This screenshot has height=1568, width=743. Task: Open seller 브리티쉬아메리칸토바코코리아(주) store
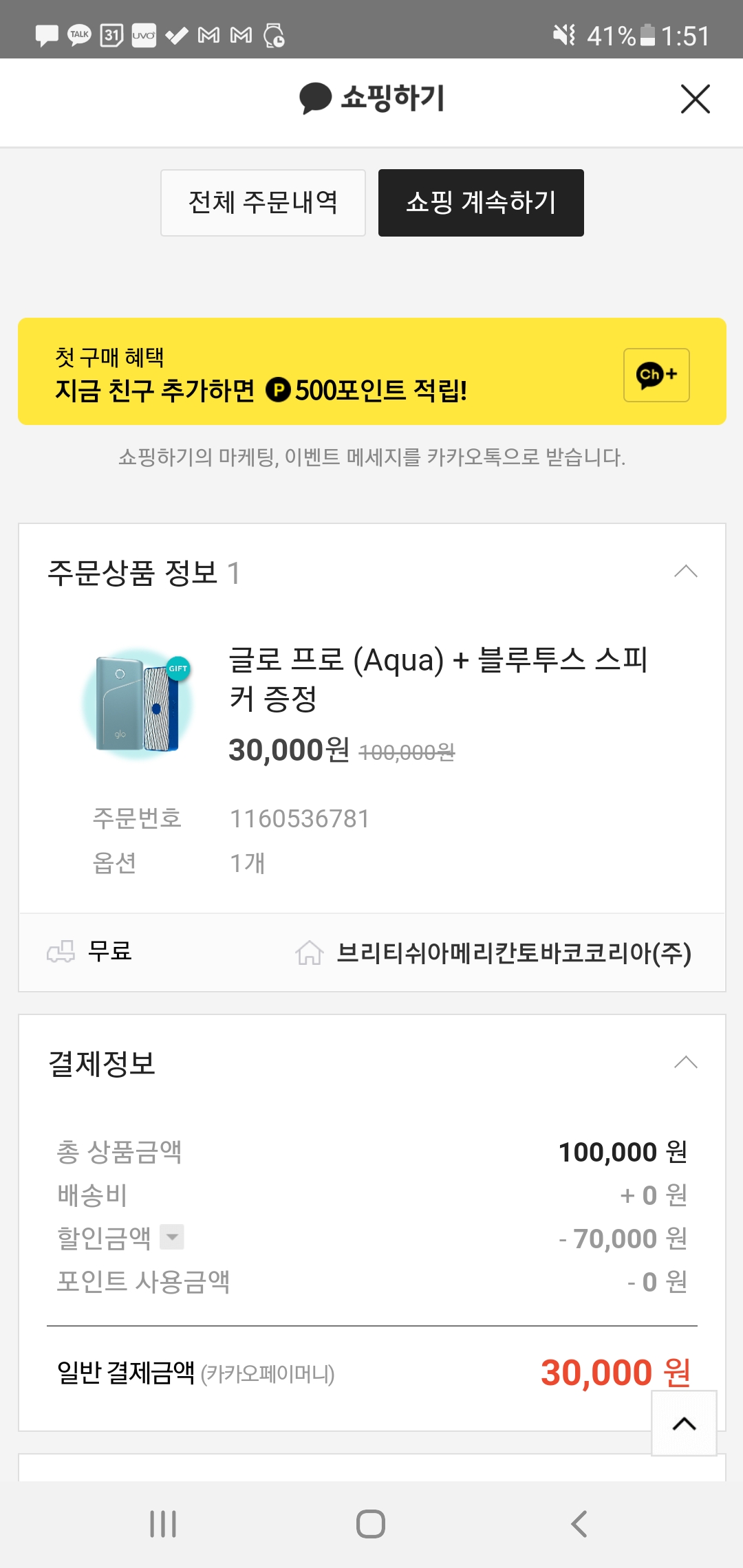[513, 952]
